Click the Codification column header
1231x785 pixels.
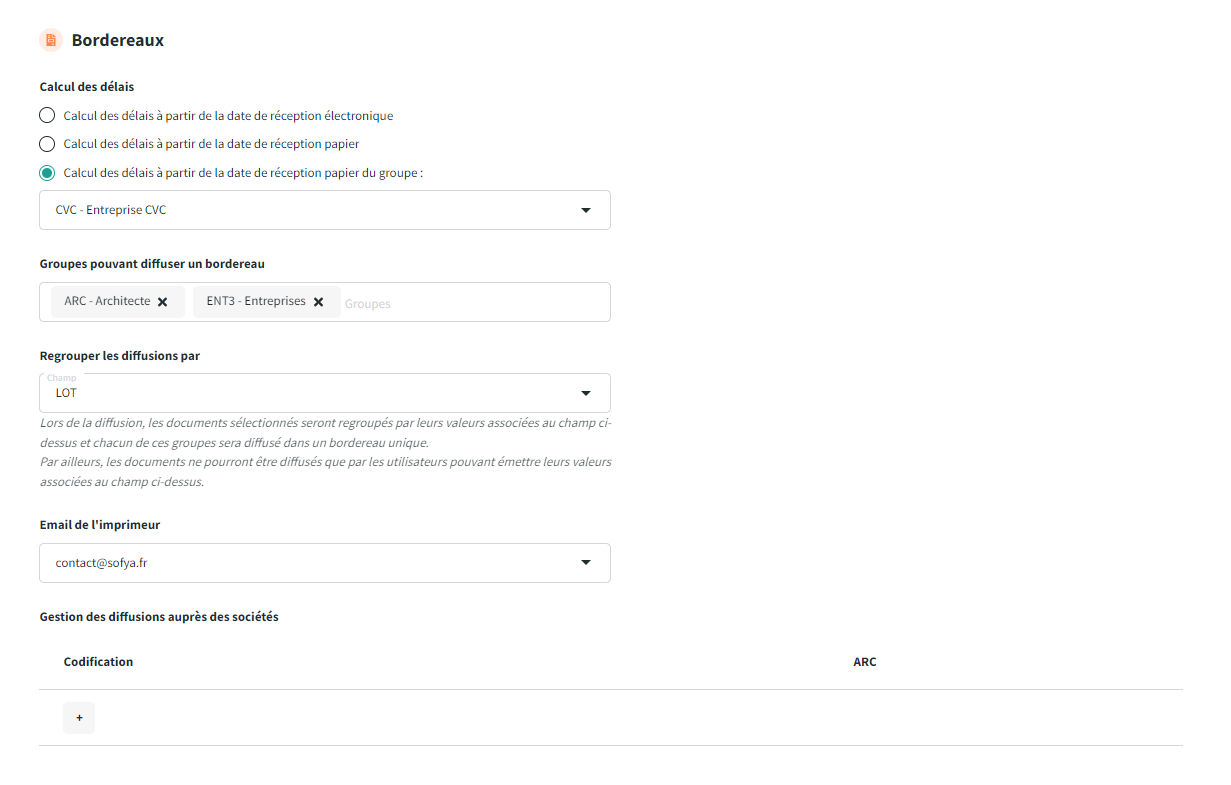click(x=98, y=662)
